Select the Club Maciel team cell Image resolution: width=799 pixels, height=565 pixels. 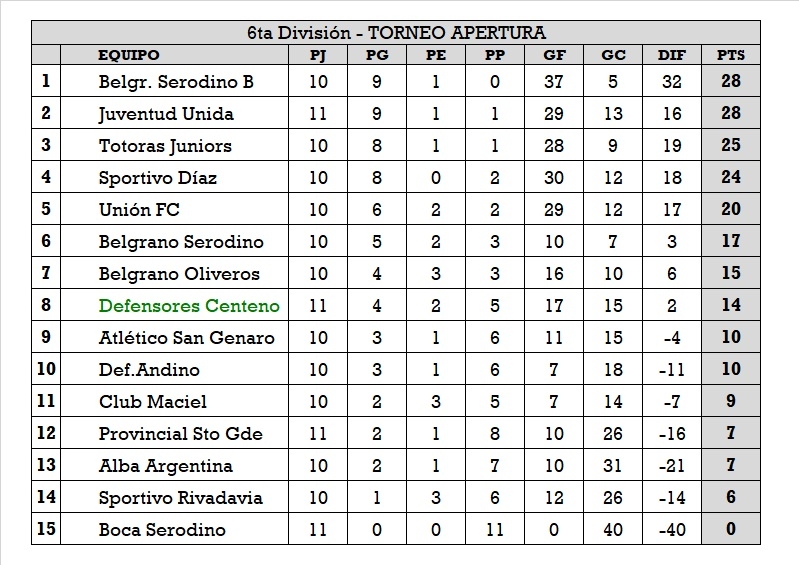pyautogui.click(x=153, y=402)
